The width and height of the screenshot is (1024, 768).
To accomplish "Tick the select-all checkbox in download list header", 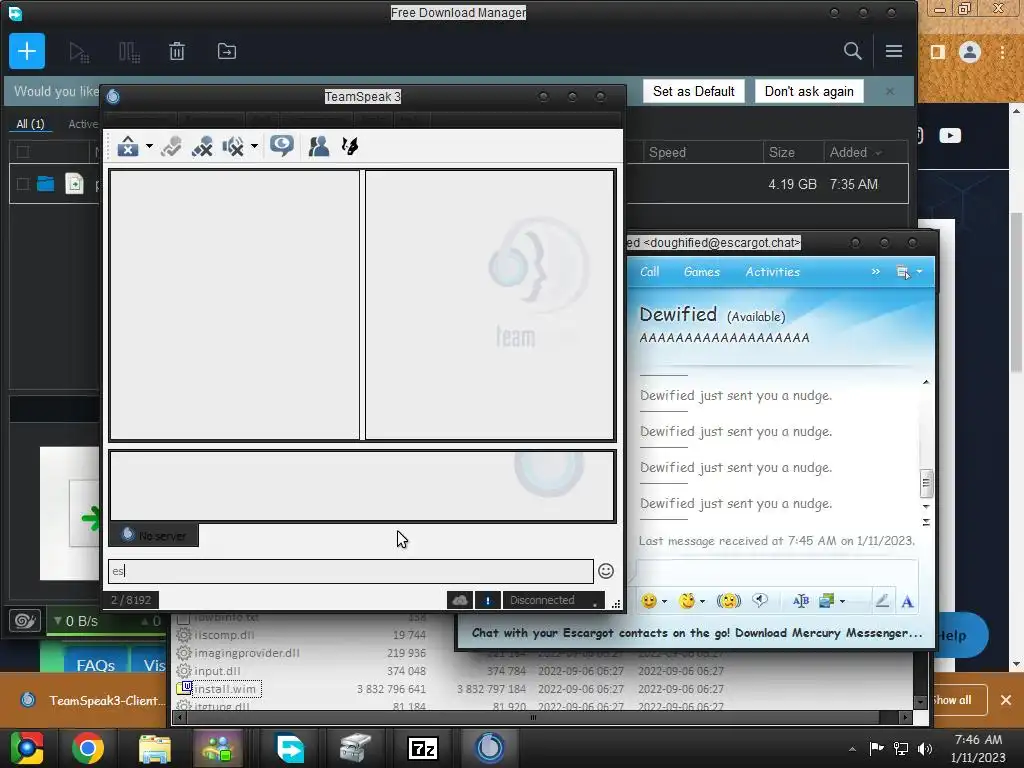I will 23,152.
